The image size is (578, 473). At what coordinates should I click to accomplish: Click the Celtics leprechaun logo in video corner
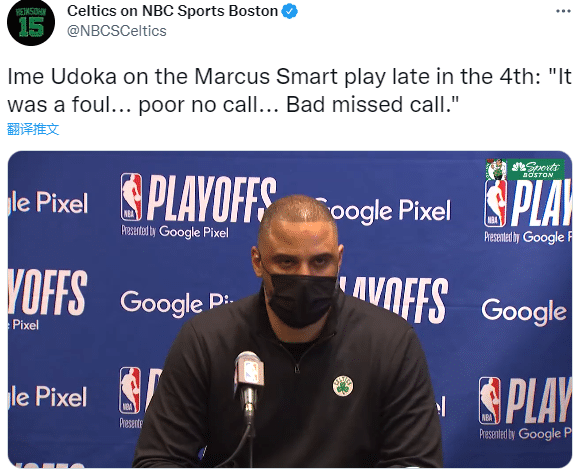click(x=496, y=169)
